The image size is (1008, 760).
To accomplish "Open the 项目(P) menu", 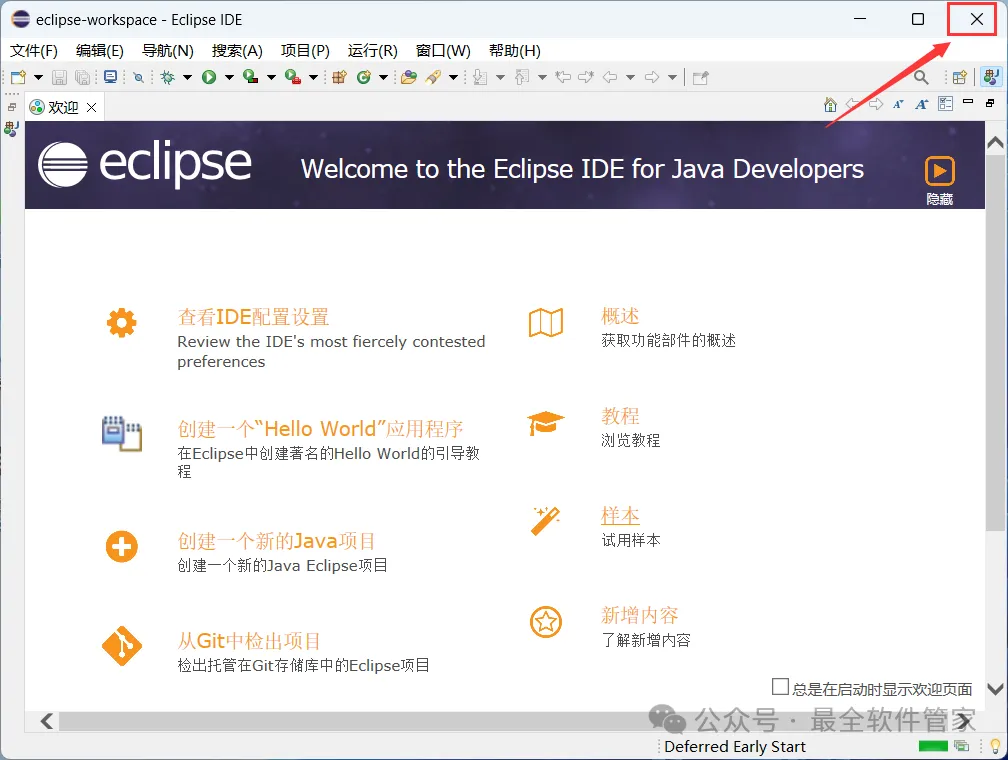I will [305, 50].
